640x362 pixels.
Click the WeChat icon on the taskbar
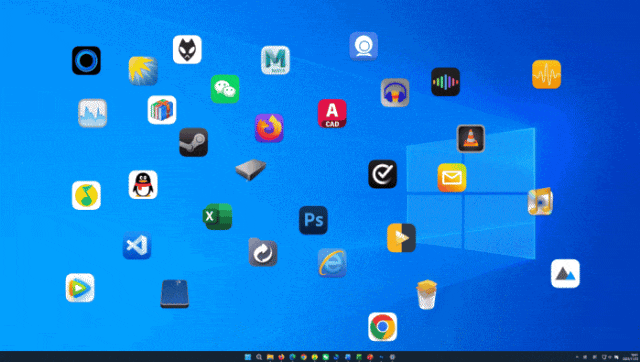326,357
